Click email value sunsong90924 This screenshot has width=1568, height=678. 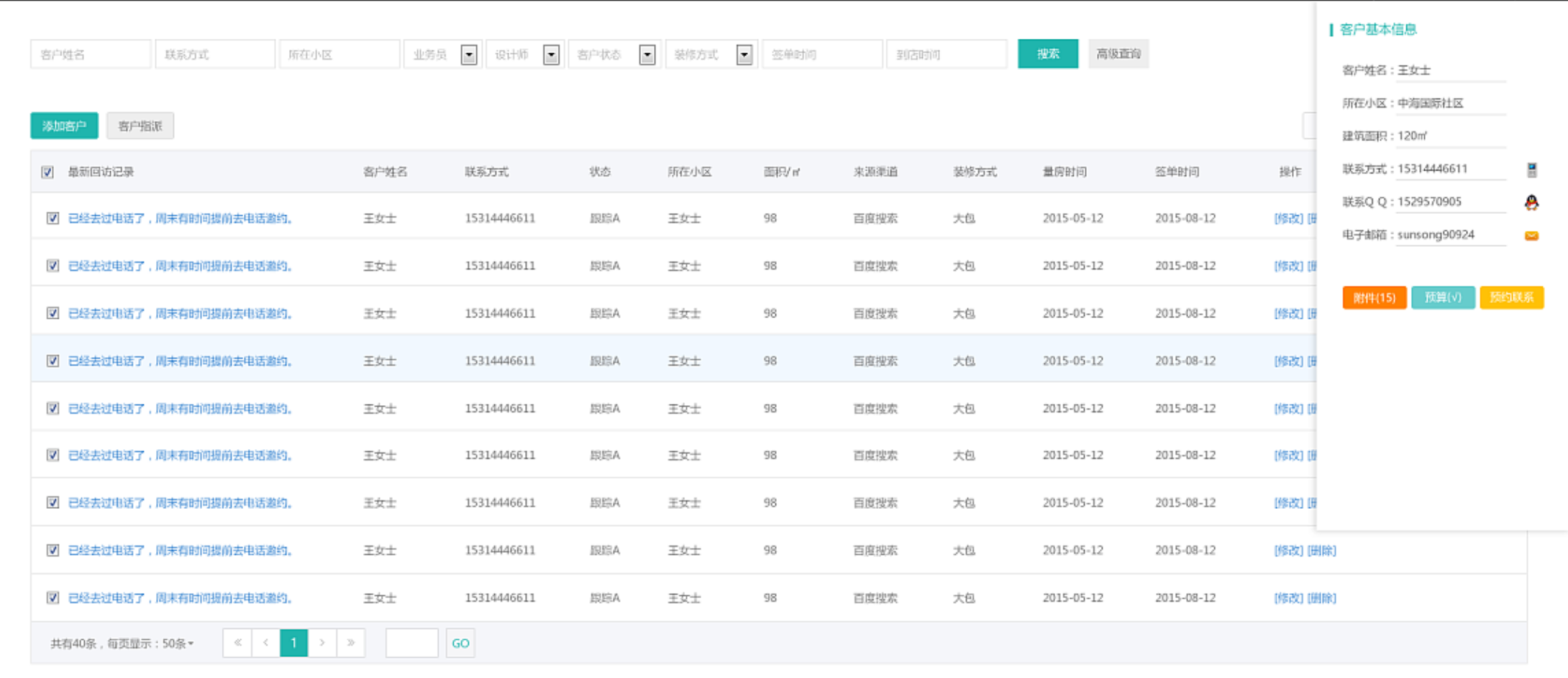tap(1436, 235)
